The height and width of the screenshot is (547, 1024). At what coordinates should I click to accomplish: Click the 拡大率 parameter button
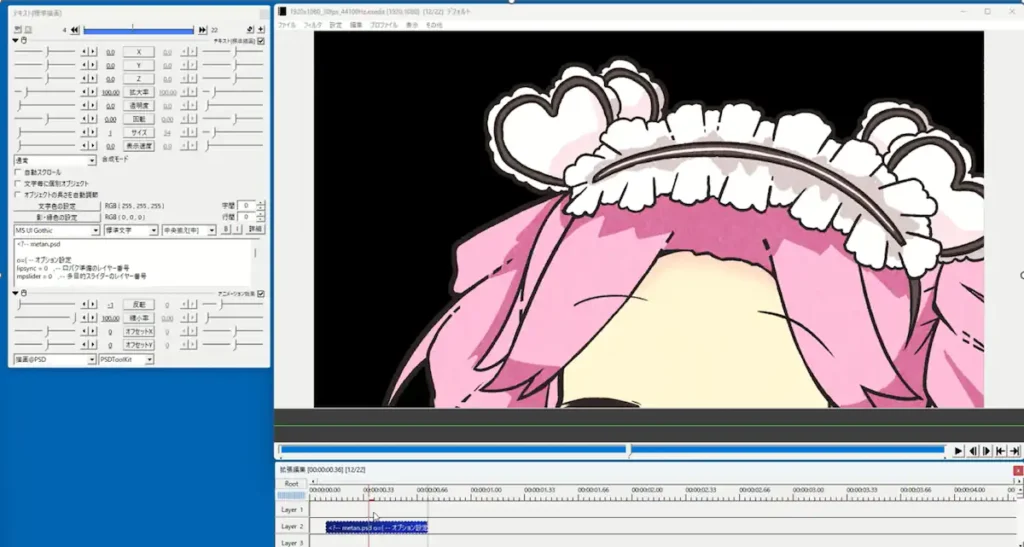pyautogui.click(x=138, y=92)
